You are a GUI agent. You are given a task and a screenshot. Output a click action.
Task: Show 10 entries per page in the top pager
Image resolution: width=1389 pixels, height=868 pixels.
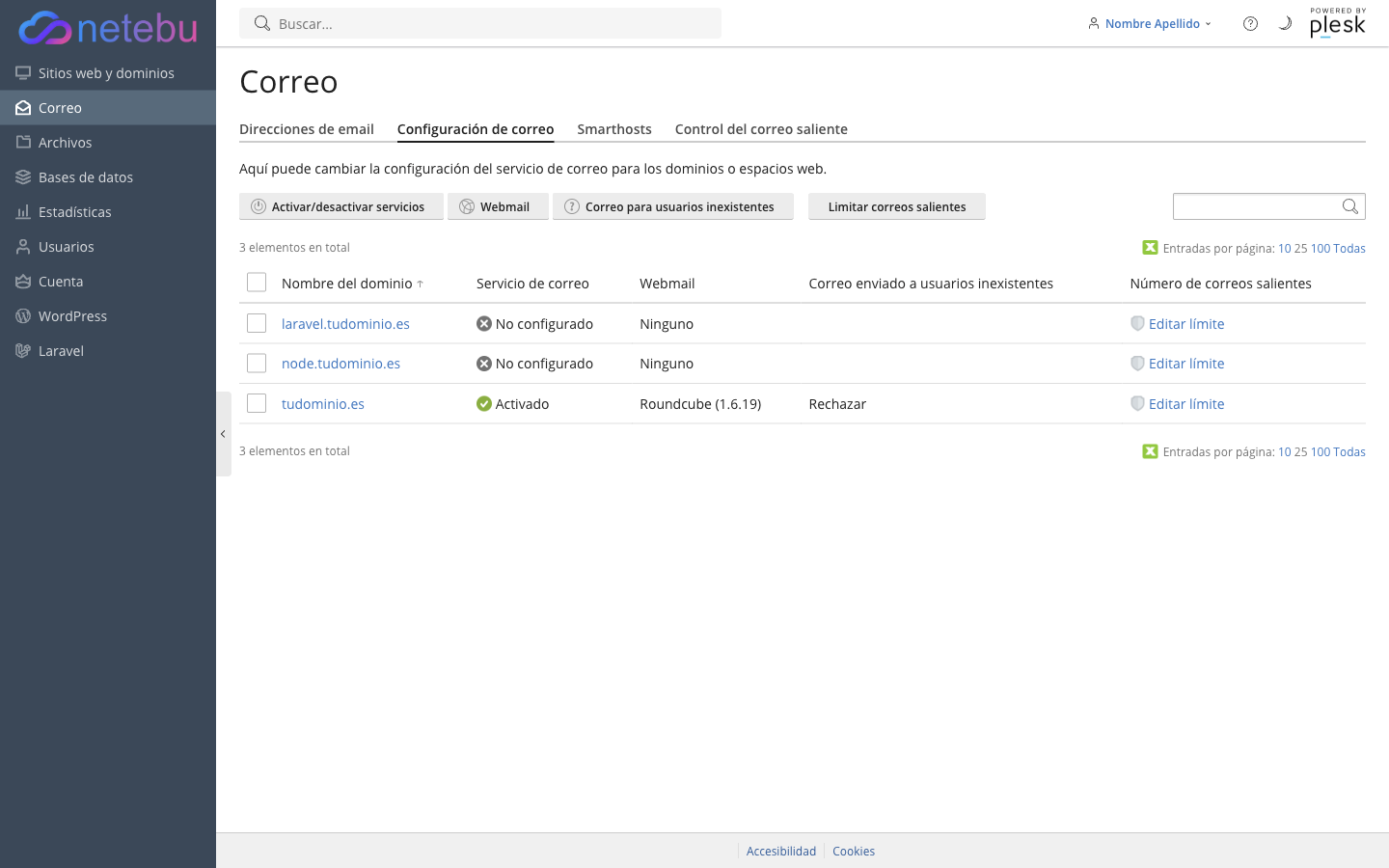coord(1284,249)
